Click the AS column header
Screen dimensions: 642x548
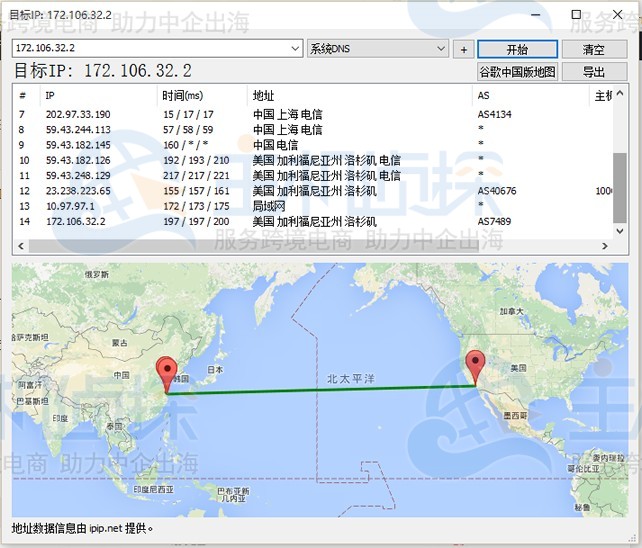(x=484, y=95)
